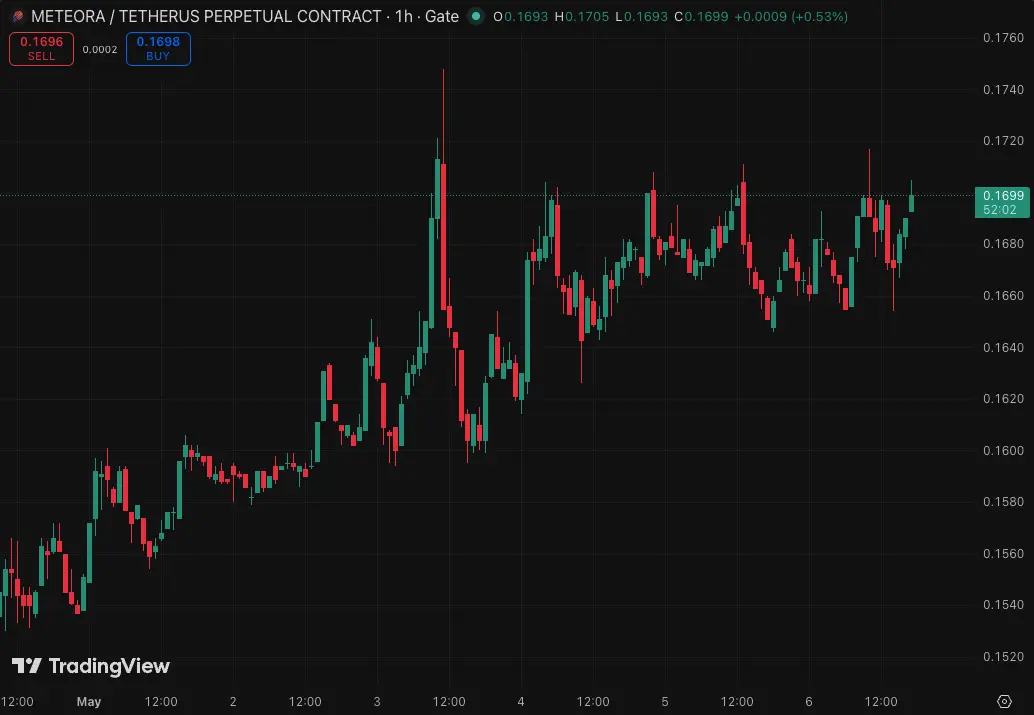Click the METEORA symbol icon in the title
The image size is (1034, 715).
18,16
